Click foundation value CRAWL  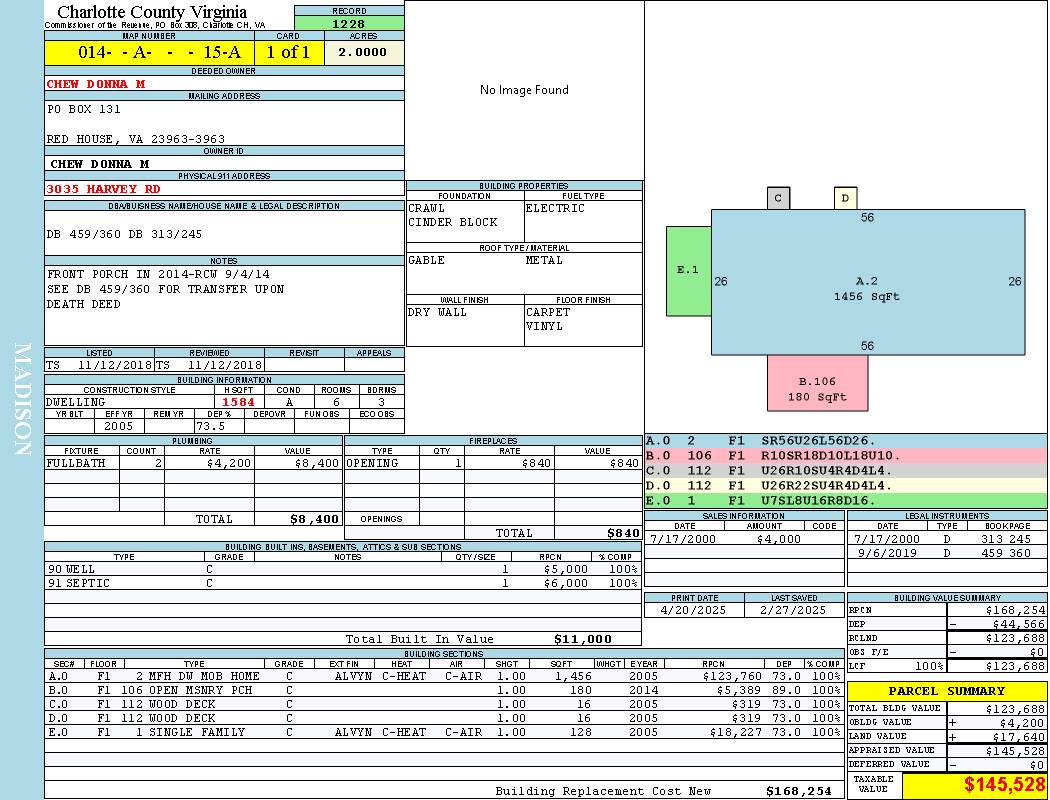(427, 208)
